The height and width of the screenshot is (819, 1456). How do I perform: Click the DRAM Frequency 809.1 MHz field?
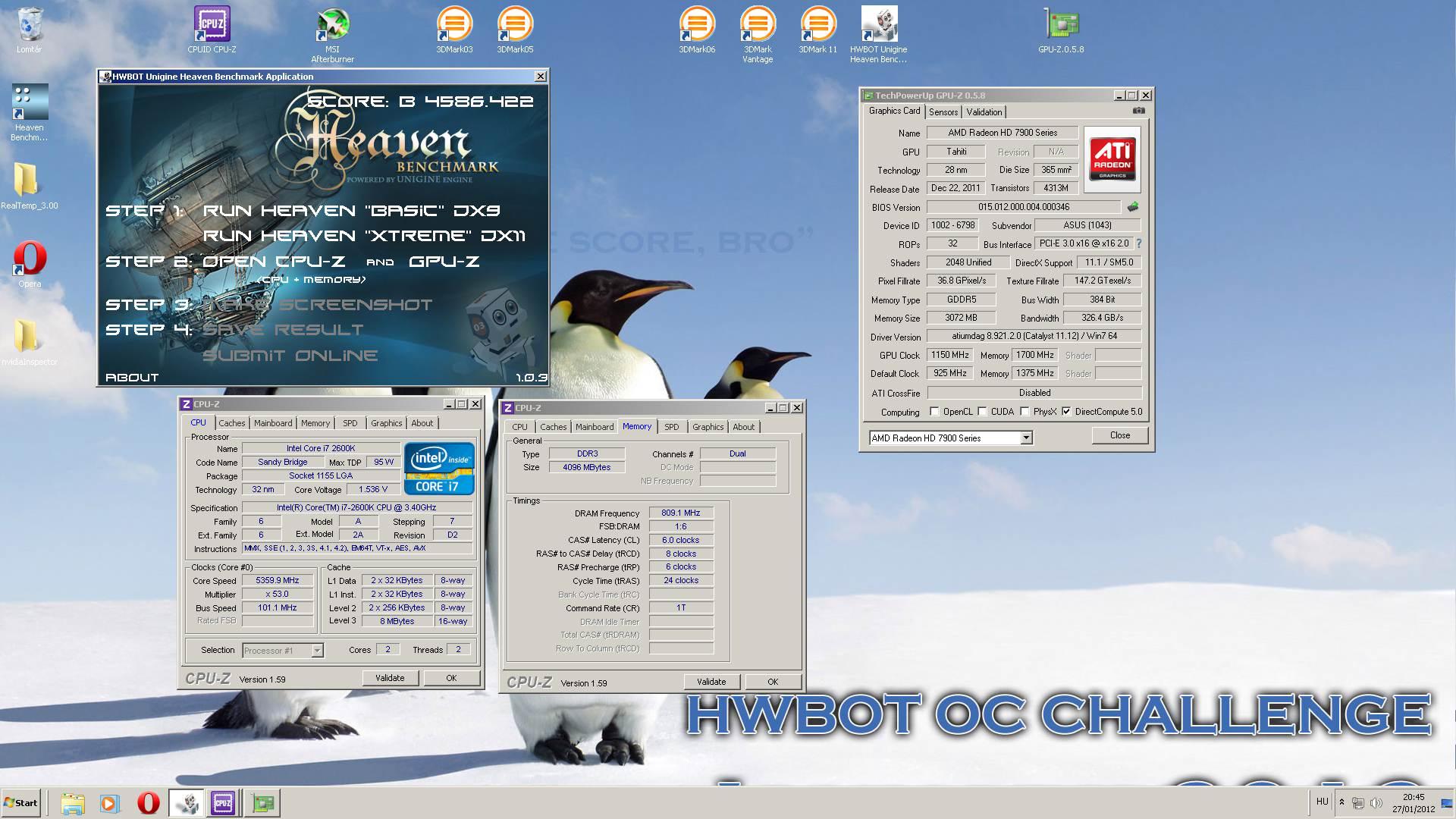[681, 513]
